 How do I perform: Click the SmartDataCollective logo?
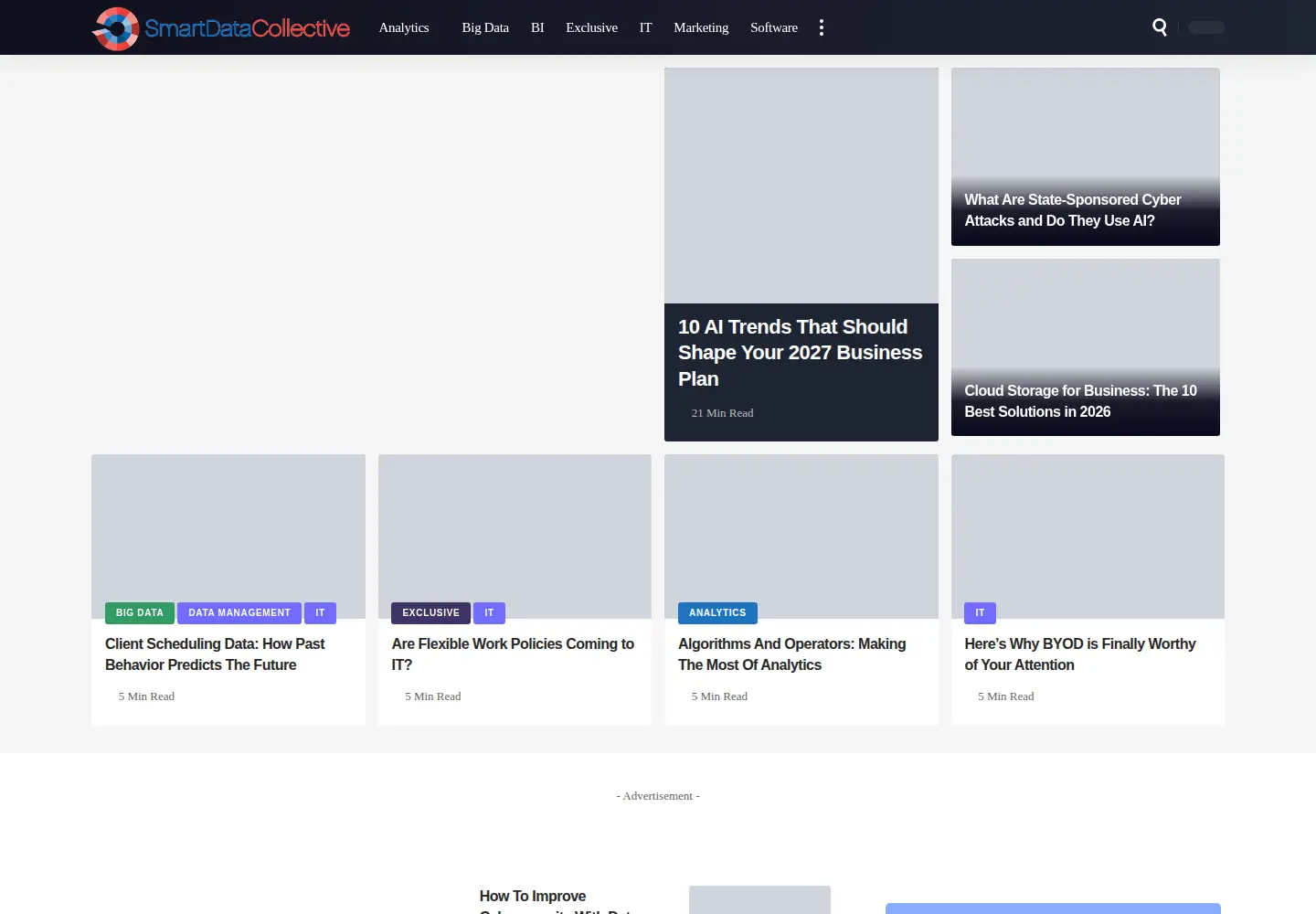[x=221, y=28]
